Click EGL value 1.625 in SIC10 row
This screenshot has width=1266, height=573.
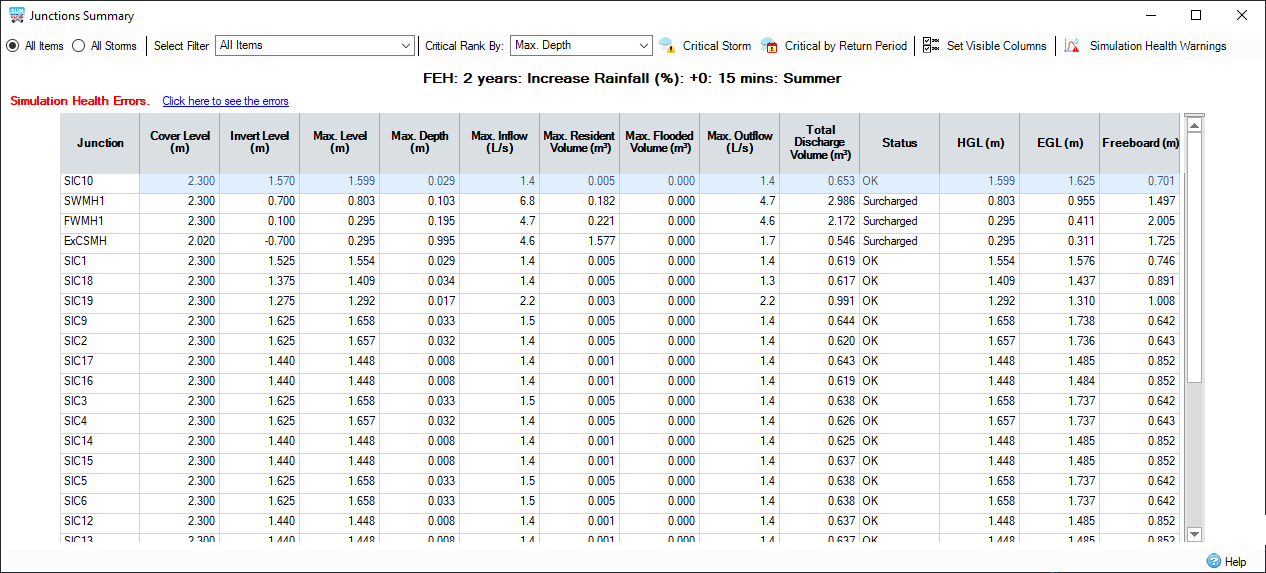1060,181
